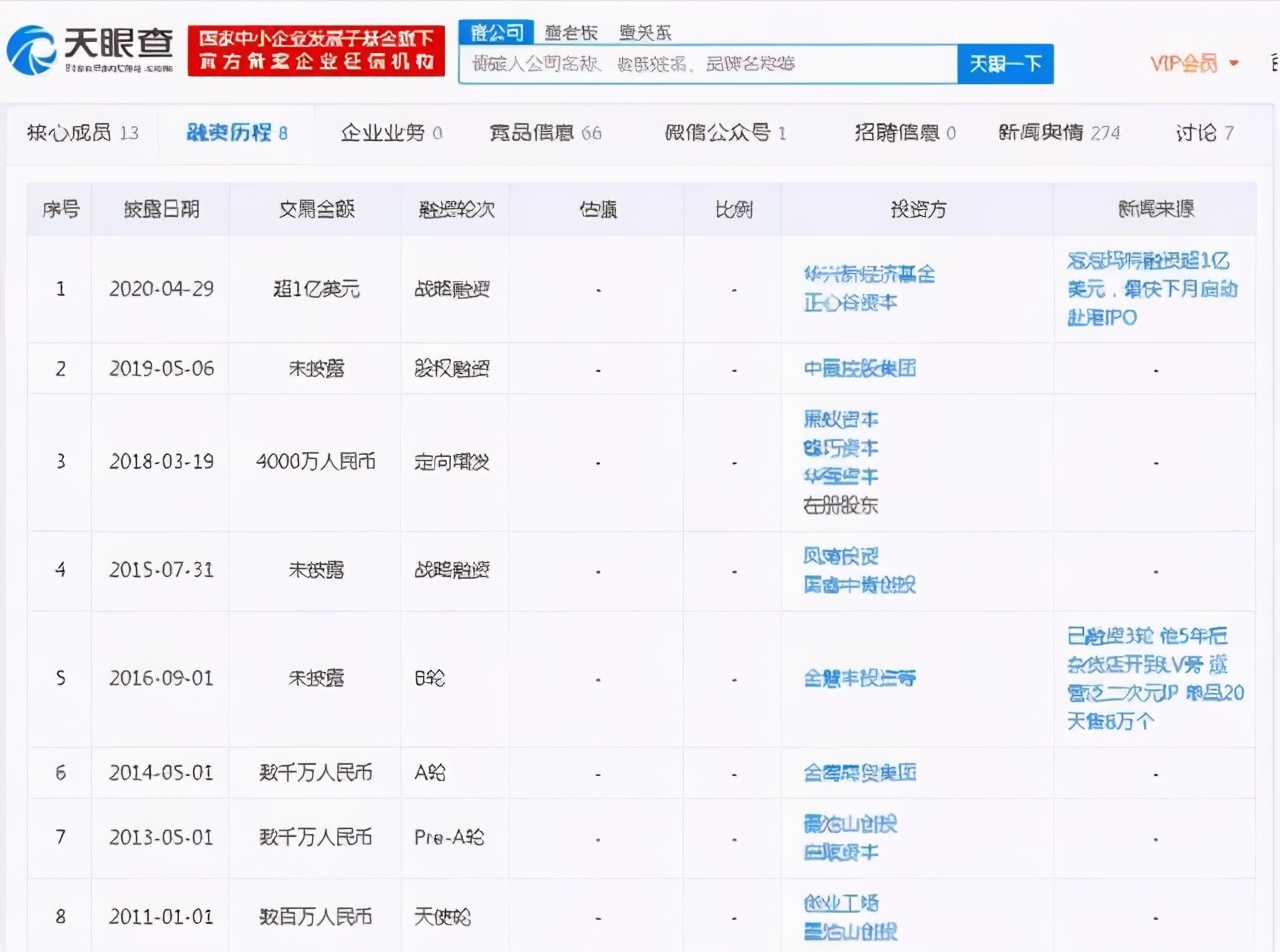Click the 天眼一下 search button
The image size is (1280, 952).
[x=1004, y=63]
